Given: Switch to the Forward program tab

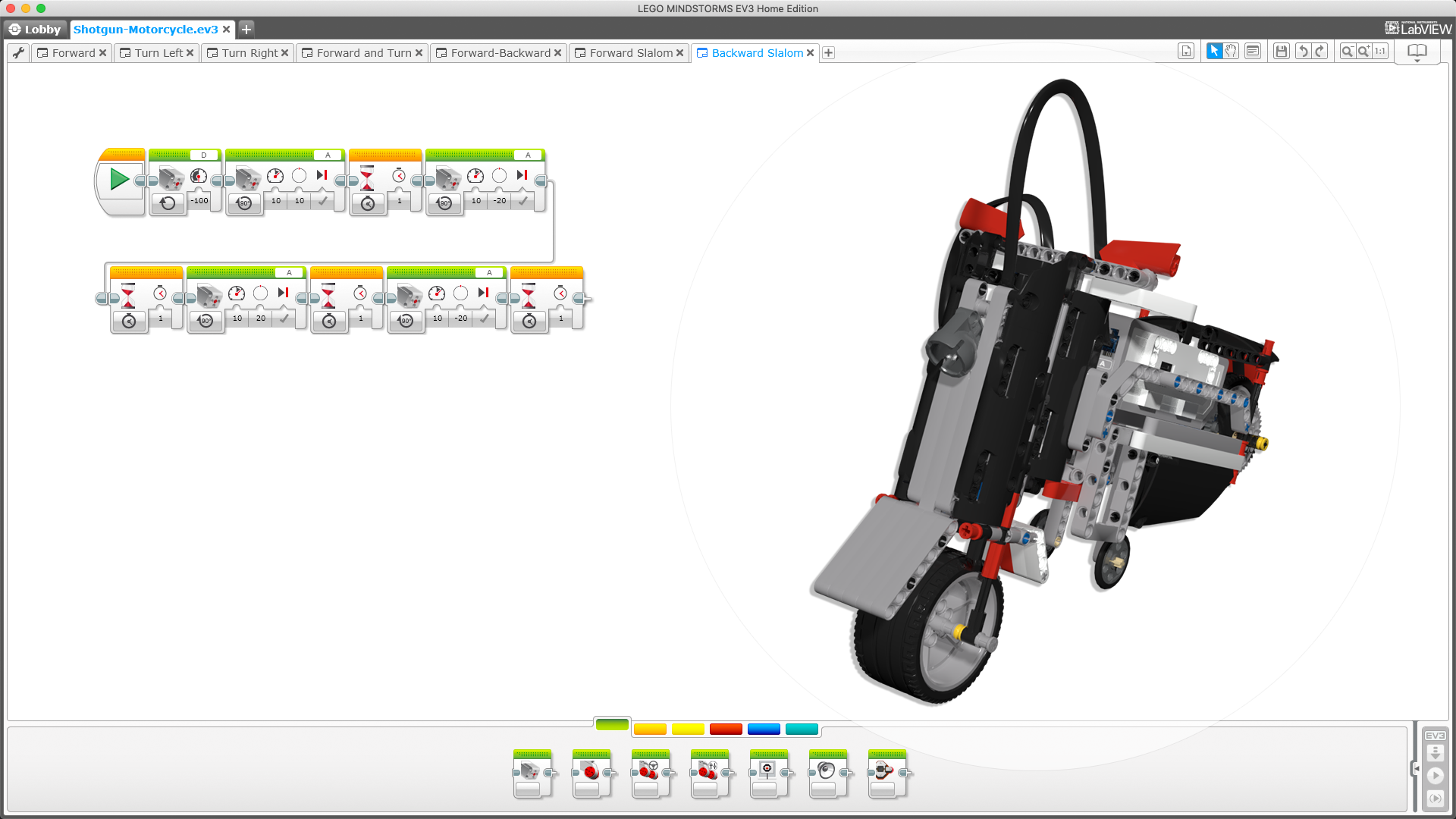Looking at the screenshot, I should pos(74,52).
